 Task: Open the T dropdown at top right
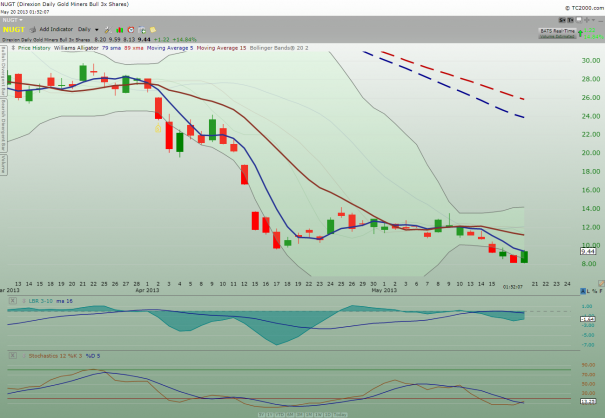pos(570,20)
